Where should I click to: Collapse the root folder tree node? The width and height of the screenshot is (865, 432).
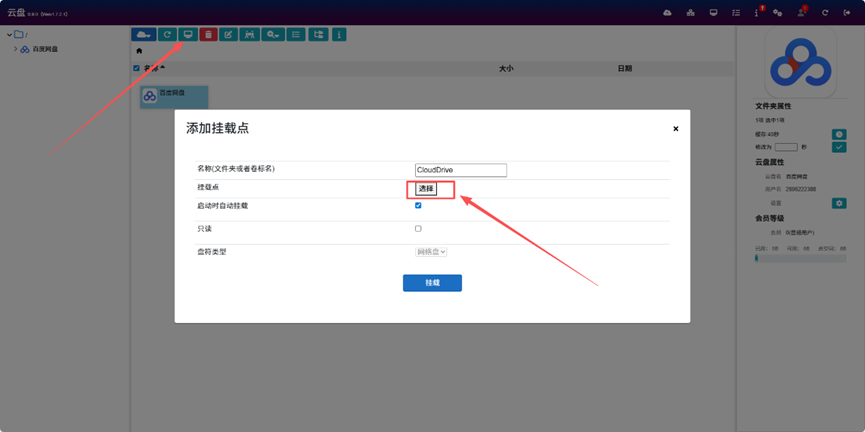pyautogui.click(x=9, y=35)
